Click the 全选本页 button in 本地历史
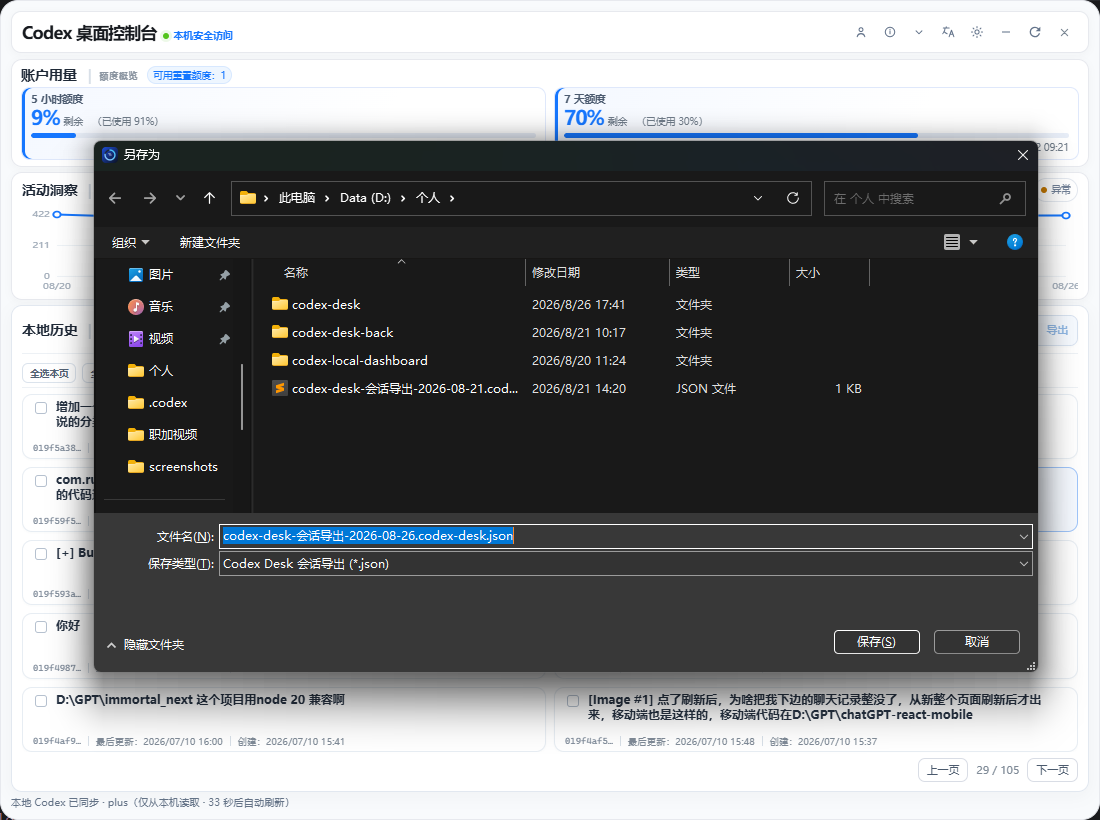Screen dimensions: 1100x820 pyautogui.click(x=49, y=373)
